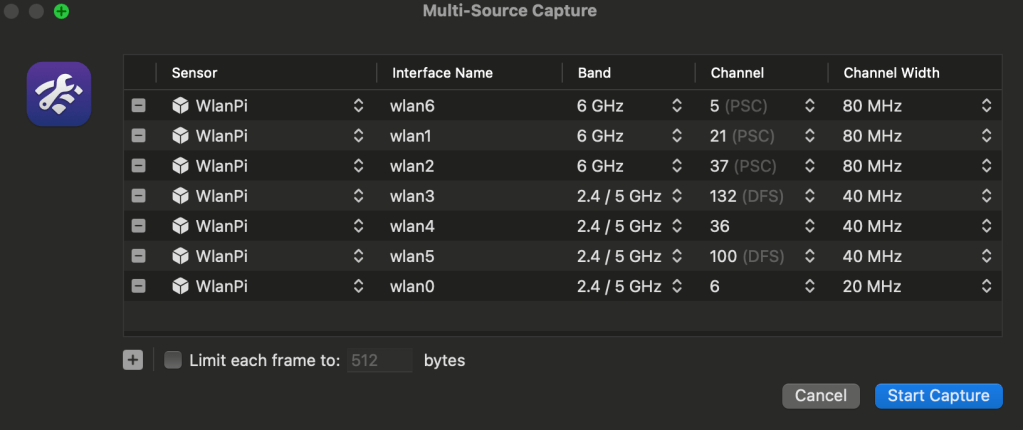Click the Channel column header

737,73
